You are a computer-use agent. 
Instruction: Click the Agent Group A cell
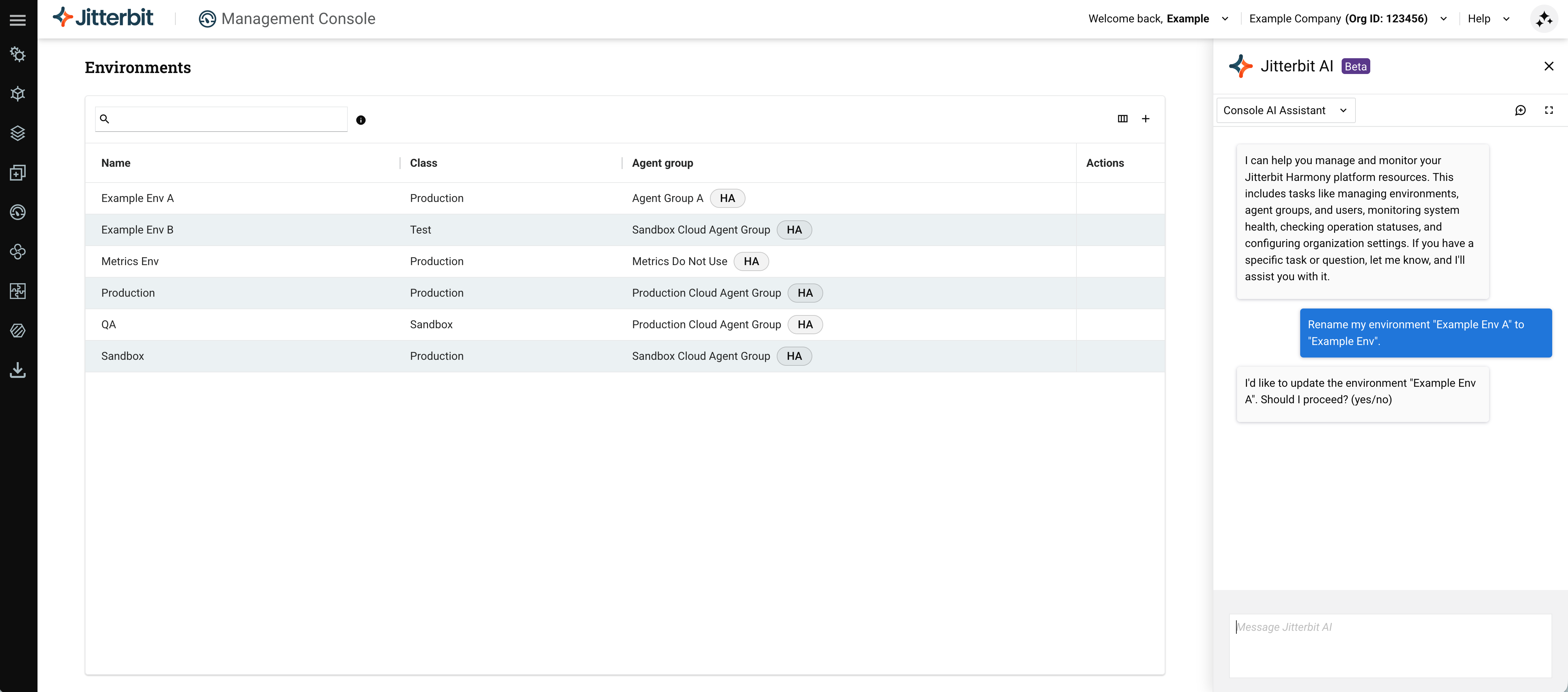668,198
